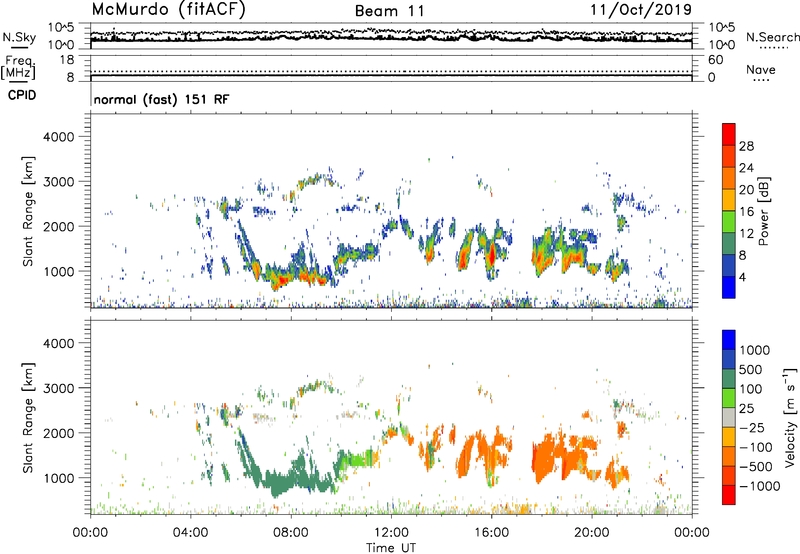The height and width of the screenshot is (554, 800).
Task: Click the '-25' tick on Velocity colorbar
Action: click(x=752, y=427)
